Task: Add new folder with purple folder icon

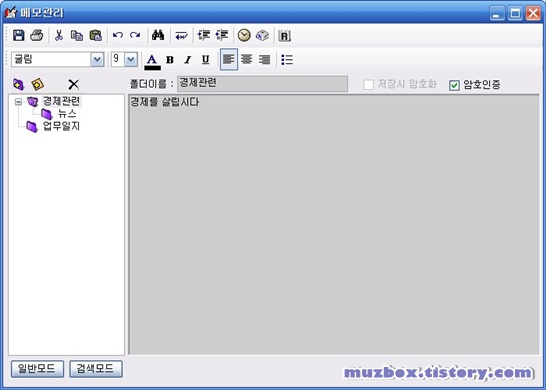Action: [19, 84]
